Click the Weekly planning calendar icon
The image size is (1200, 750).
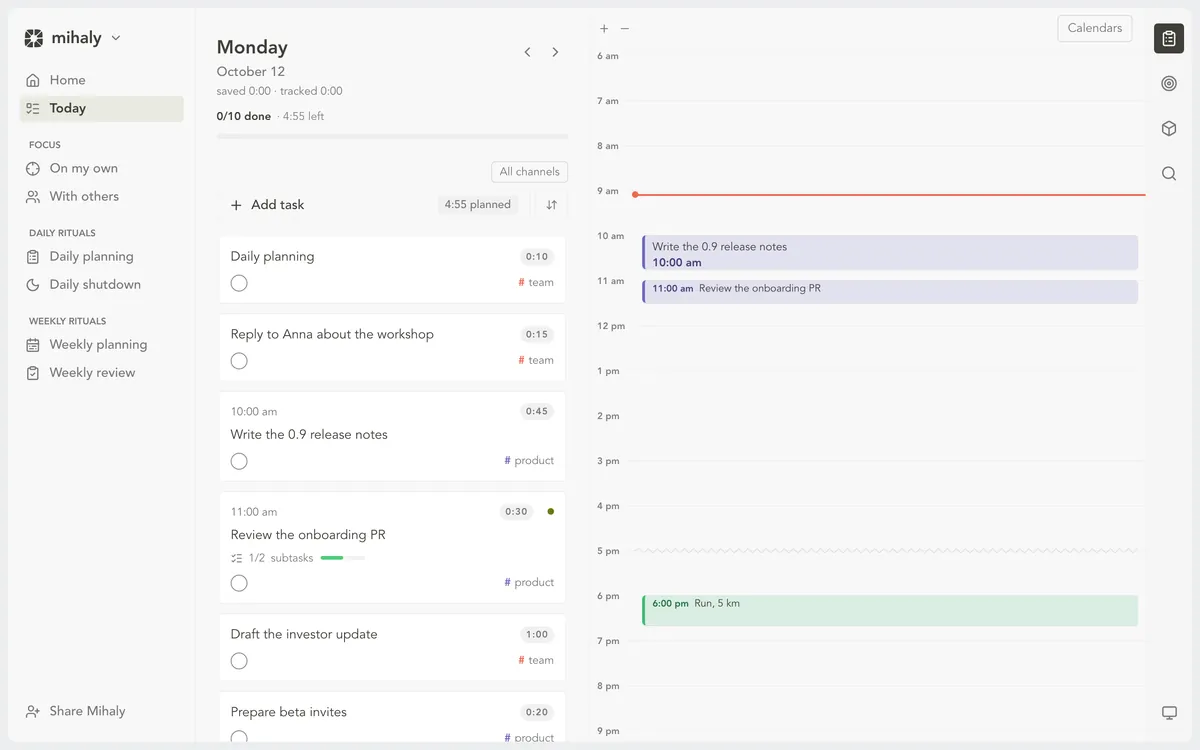coord(33,344)
